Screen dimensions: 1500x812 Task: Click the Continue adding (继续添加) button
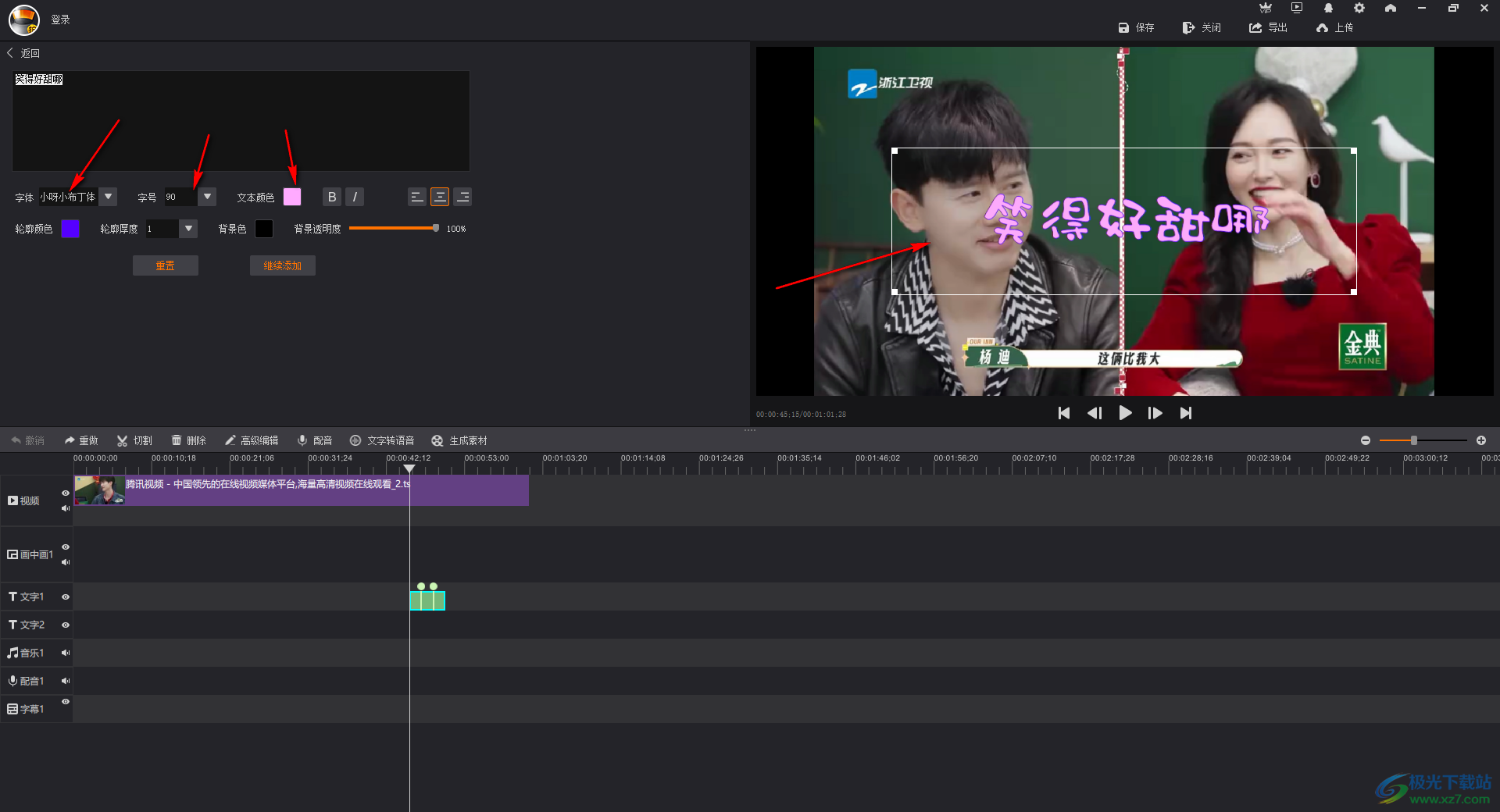[282, 265]
